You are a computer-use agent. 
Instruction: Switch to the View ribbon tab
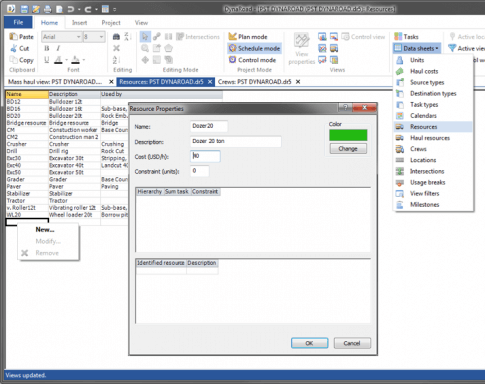pyautogui.click(x=141, y=23)
